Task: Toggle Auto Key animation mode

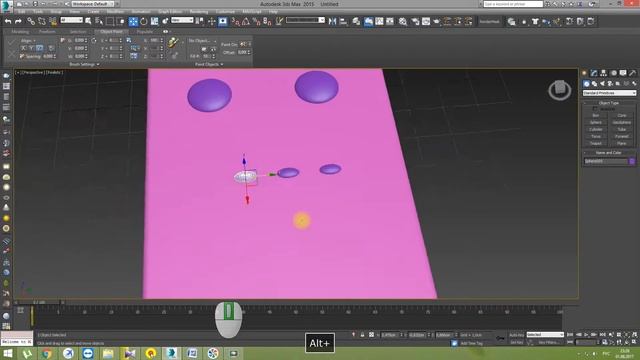Action: [x=516, y=335]
